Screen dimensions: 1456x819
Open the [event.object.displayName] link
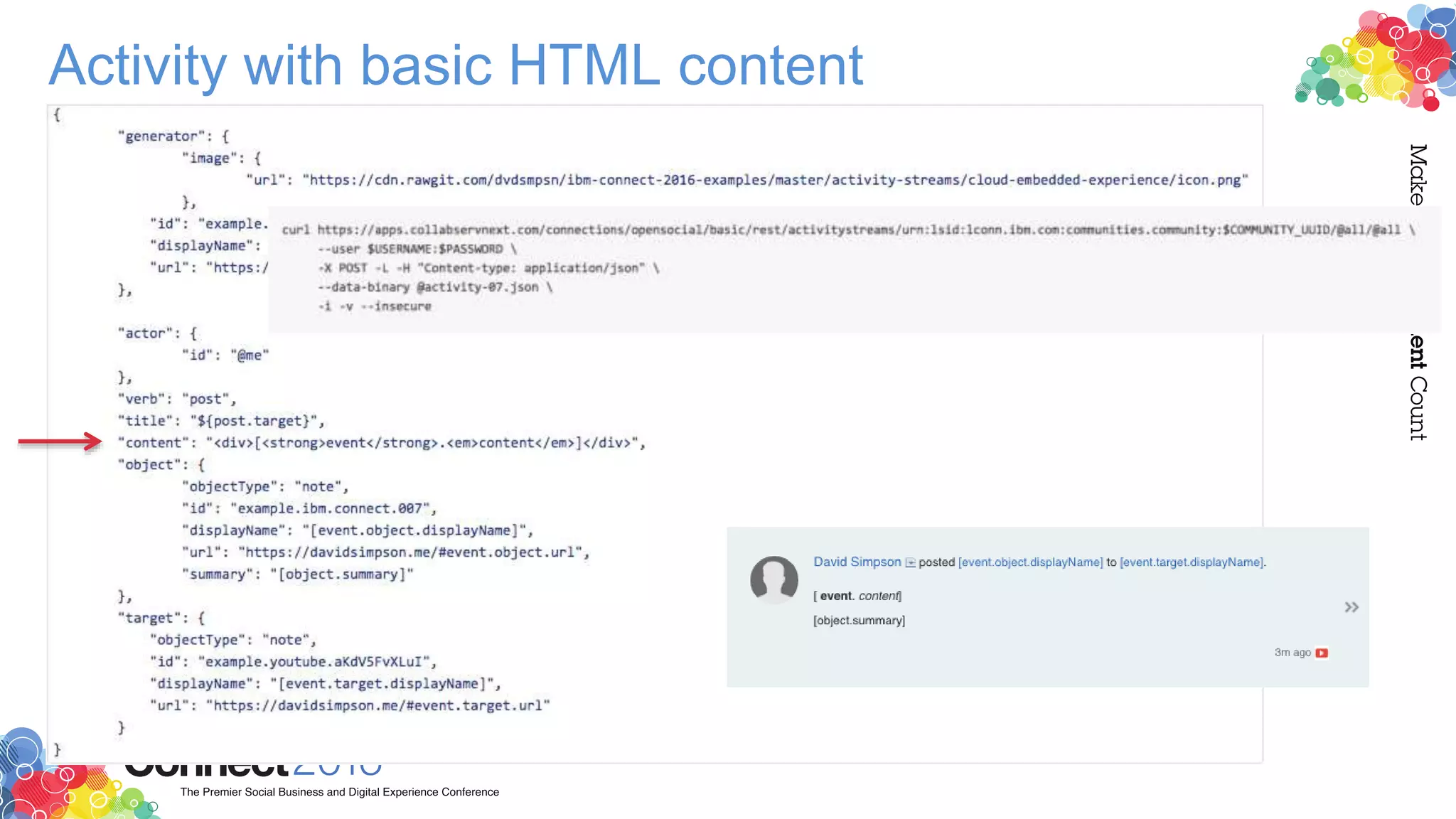(x=1030, y=562)
